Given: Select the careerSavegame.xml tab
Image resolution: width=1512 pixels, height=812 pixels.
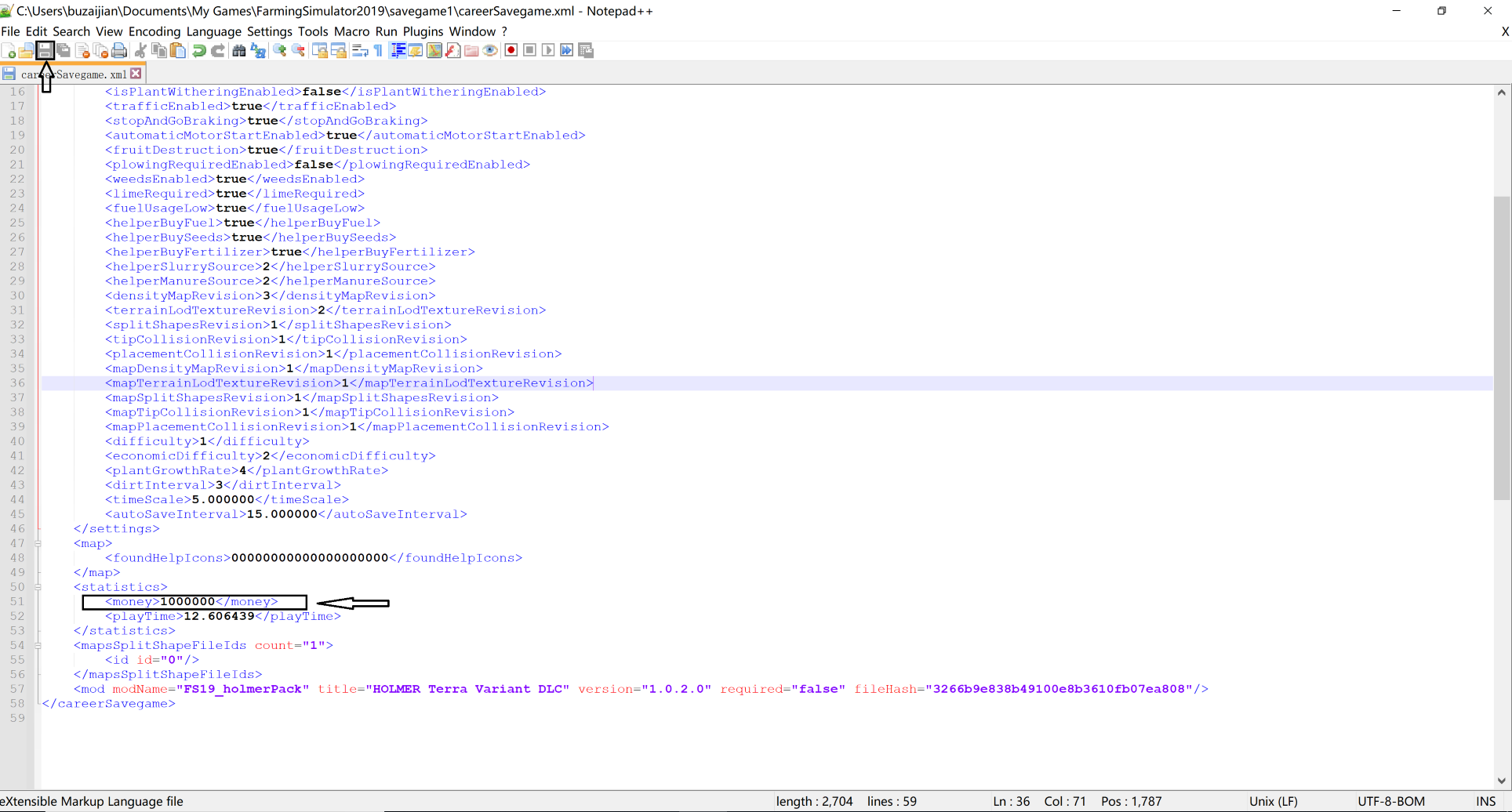Looking at the screenshot, I should [x=74, y=74].
